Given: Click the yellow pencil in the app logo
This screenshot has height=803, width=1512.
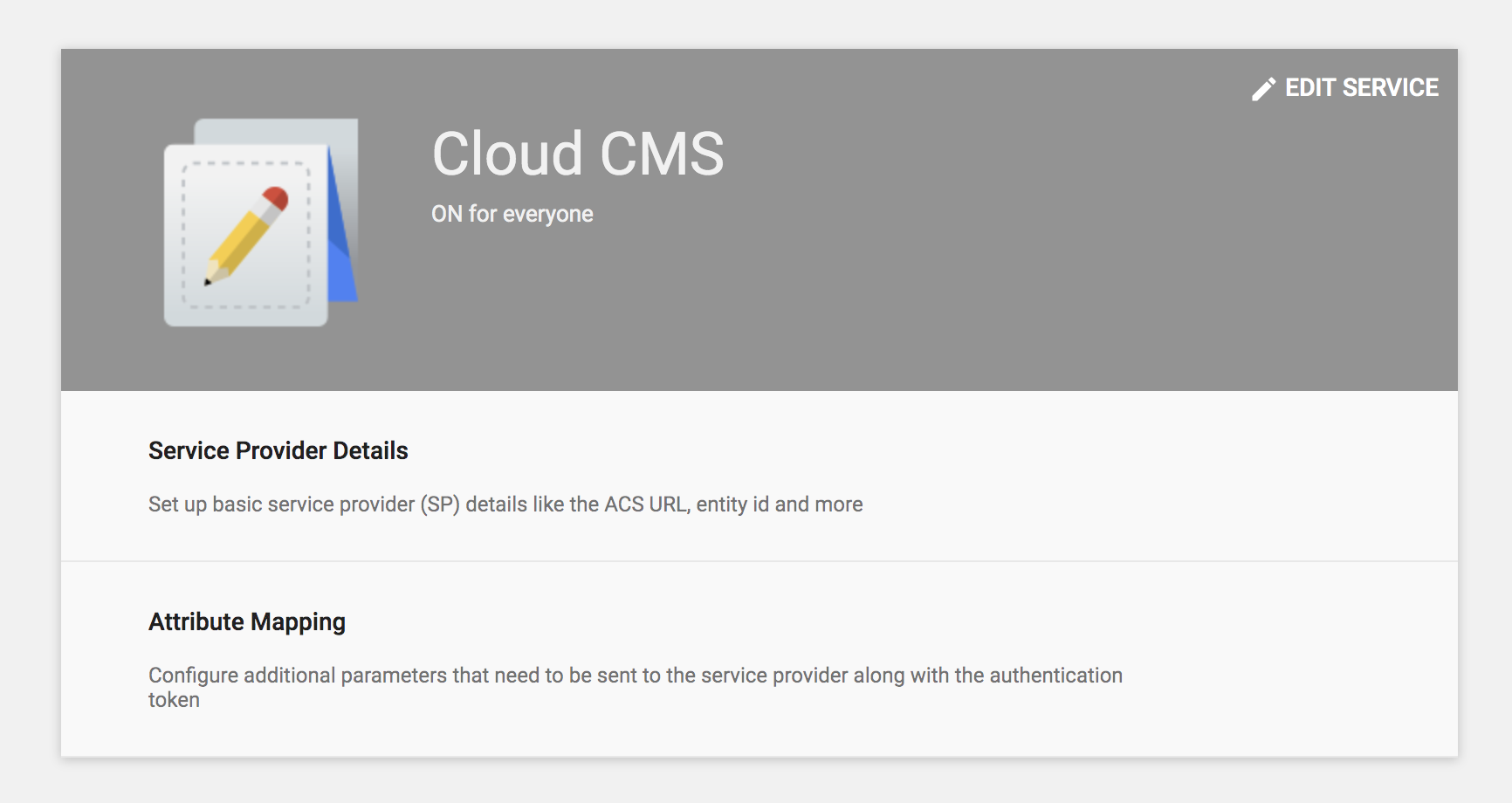Looking at the screenshot, I should point(240,242).
